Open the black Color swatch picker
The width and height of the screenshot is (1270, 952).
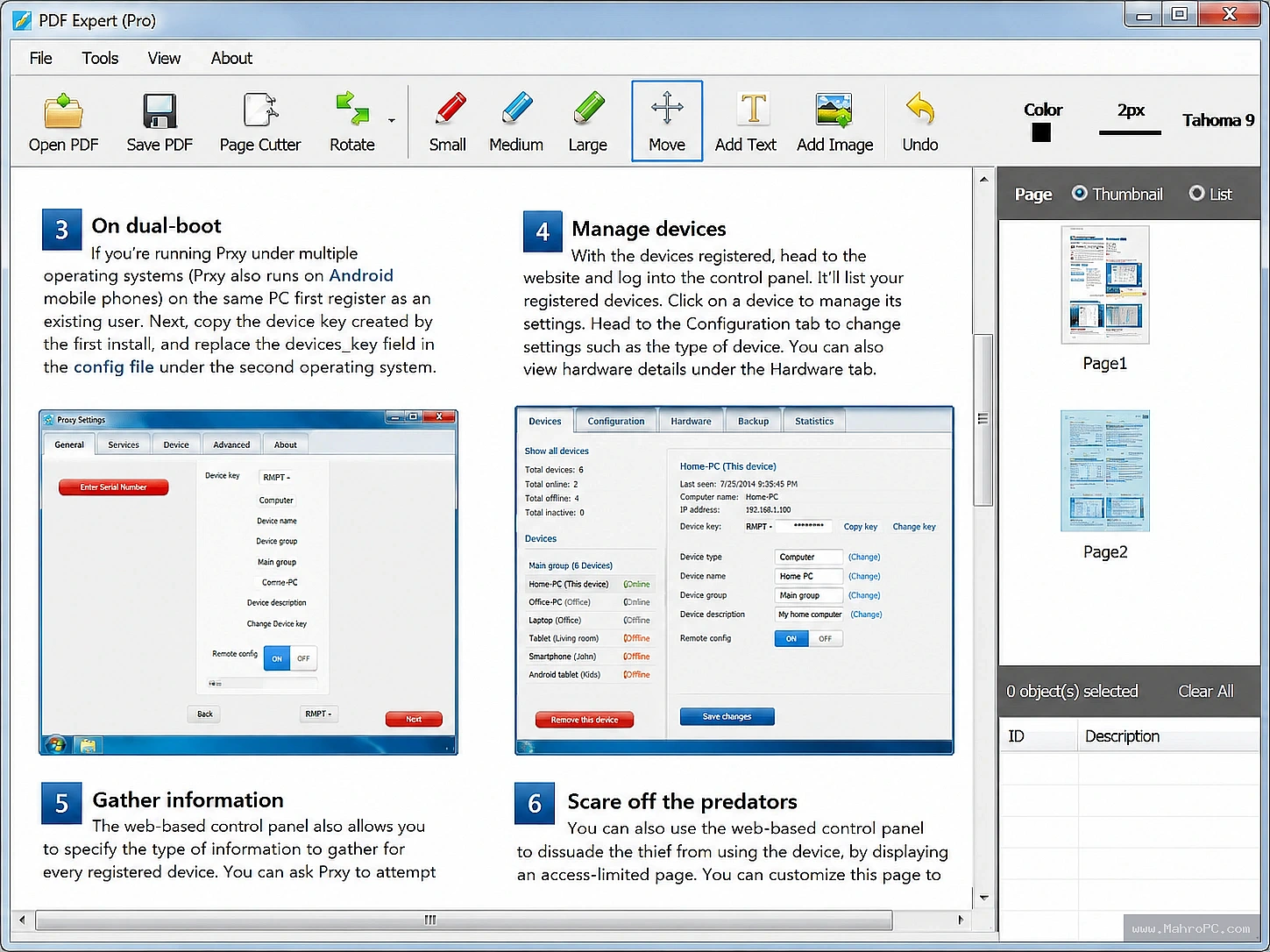(1041, 132)
